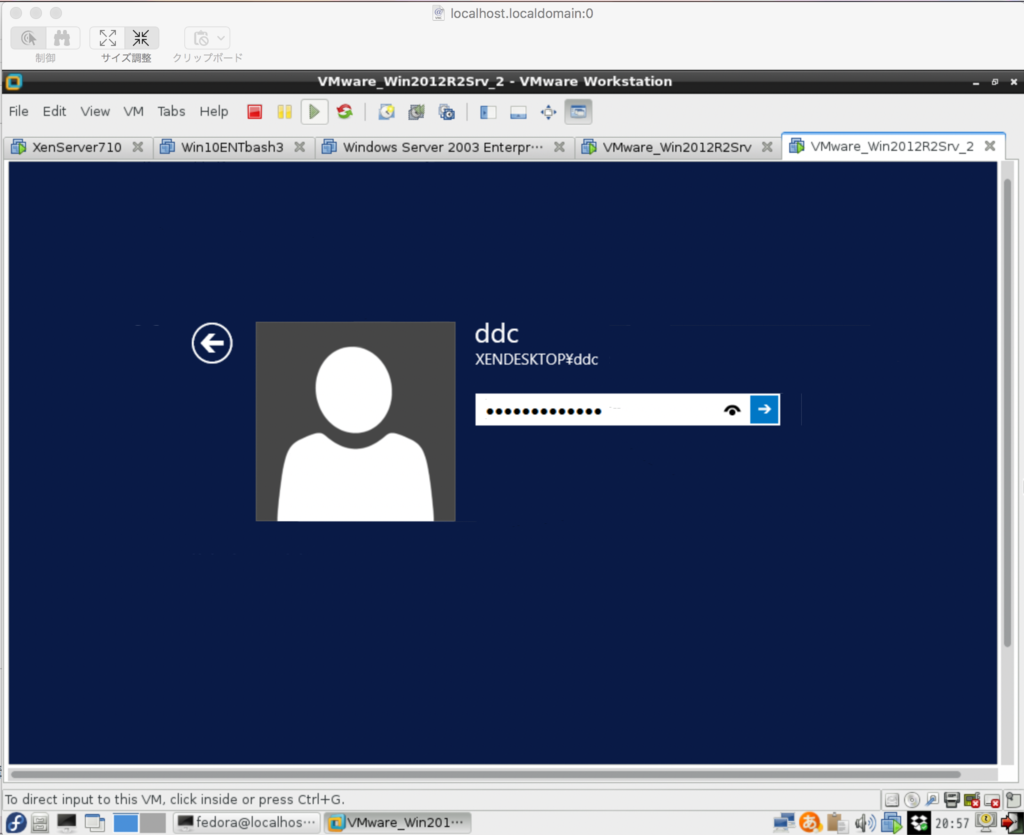The image size is (1024, 835).
Task: Click the full screen mode icon
Action: (x=549, y=112)
